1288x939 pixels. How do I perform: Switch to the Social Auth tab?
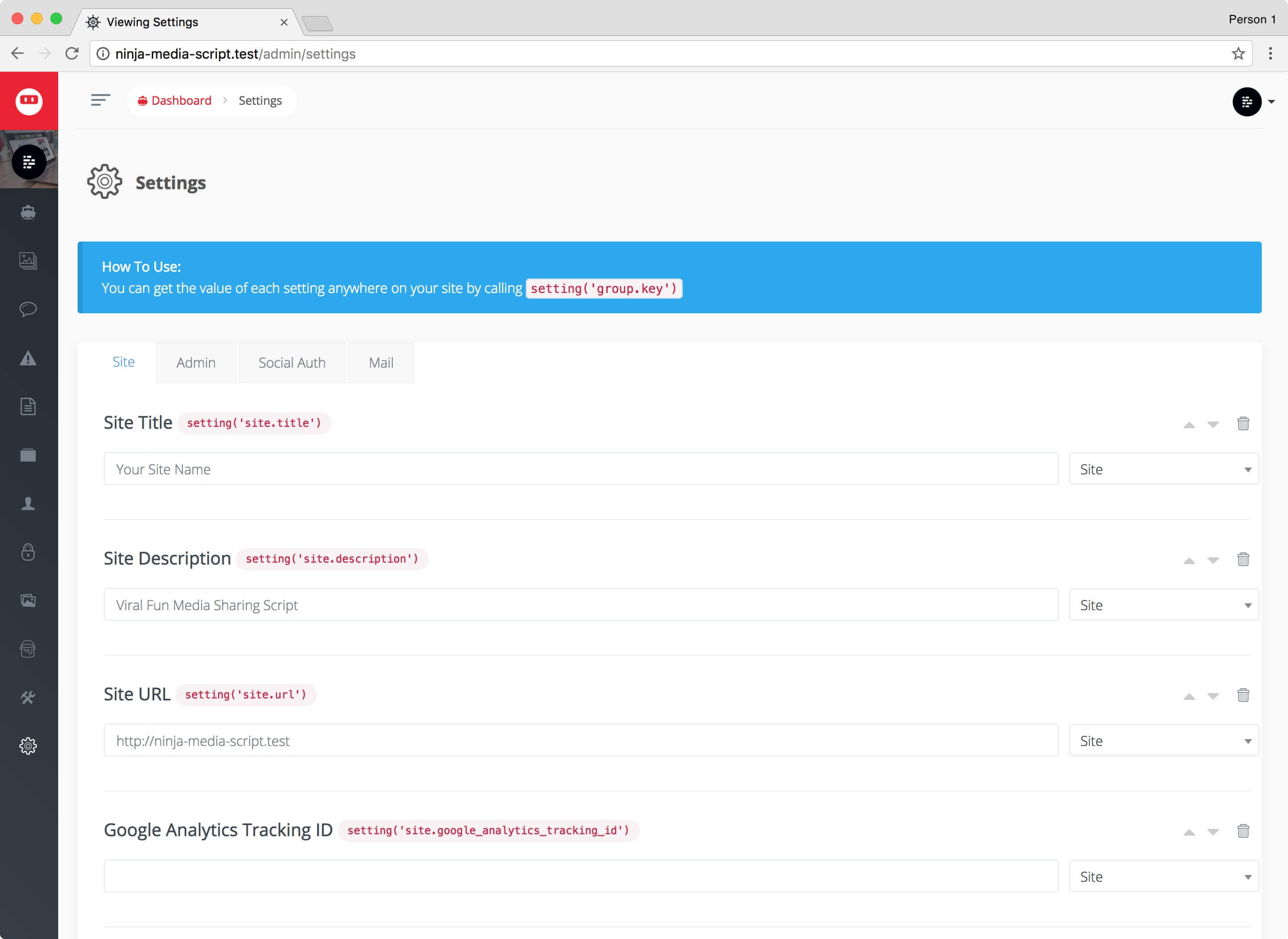pos(292,363)
